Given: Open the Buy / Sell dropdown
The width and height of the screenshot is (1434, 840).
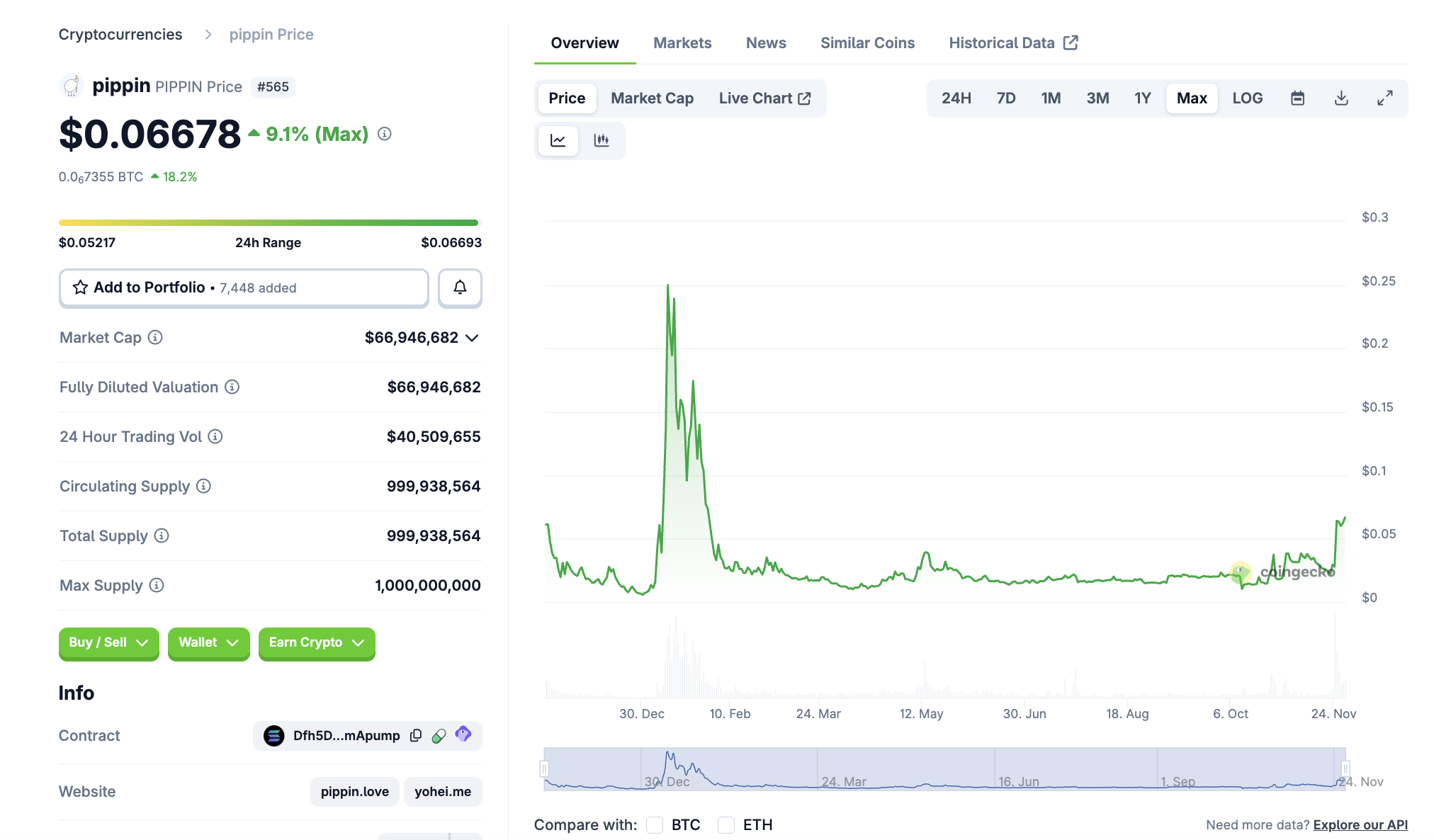Looking at the screenshot, I should tap(108, 642).
